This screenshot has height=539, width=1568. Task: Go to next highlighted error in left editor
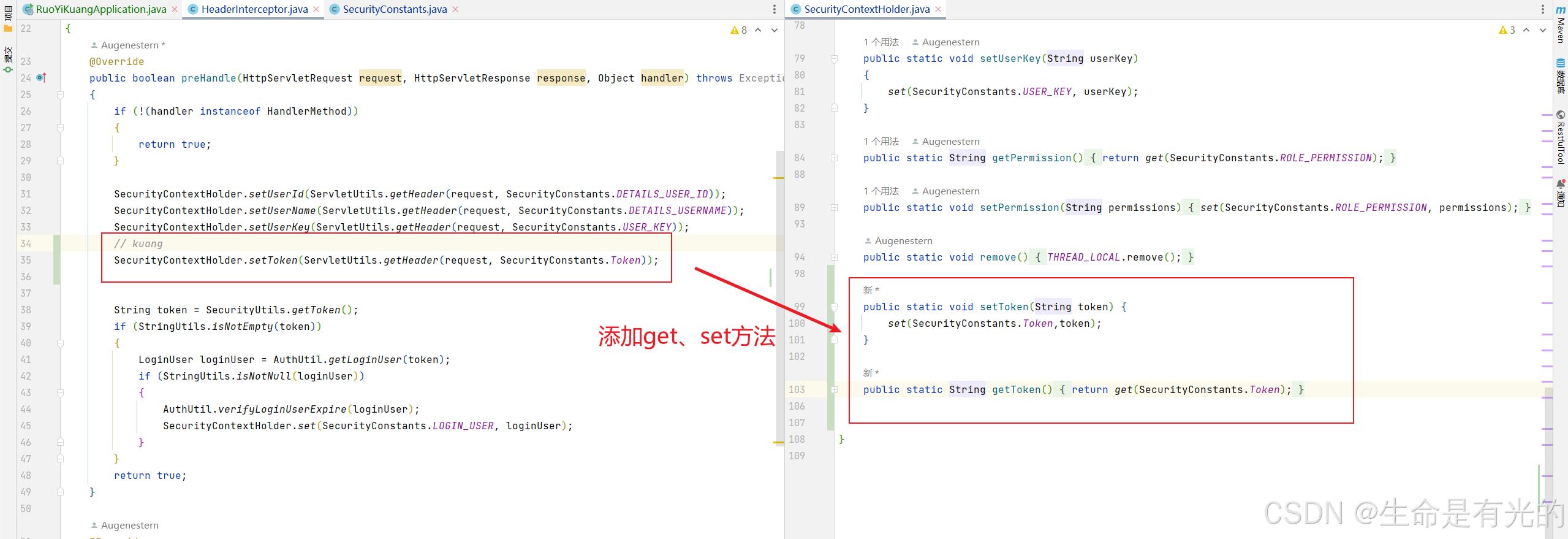pyautogui.click(x=775, y=30)
